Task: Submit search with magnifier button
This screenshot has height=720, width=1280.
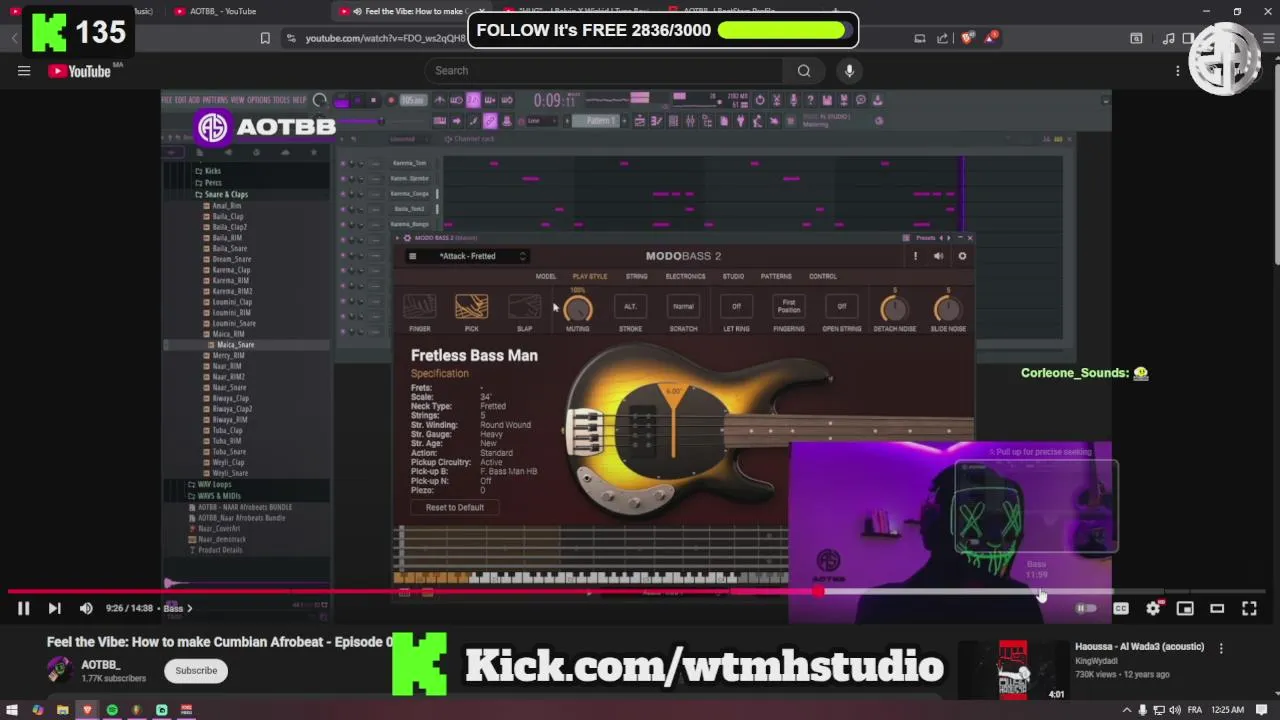Action: click(804, 71)
